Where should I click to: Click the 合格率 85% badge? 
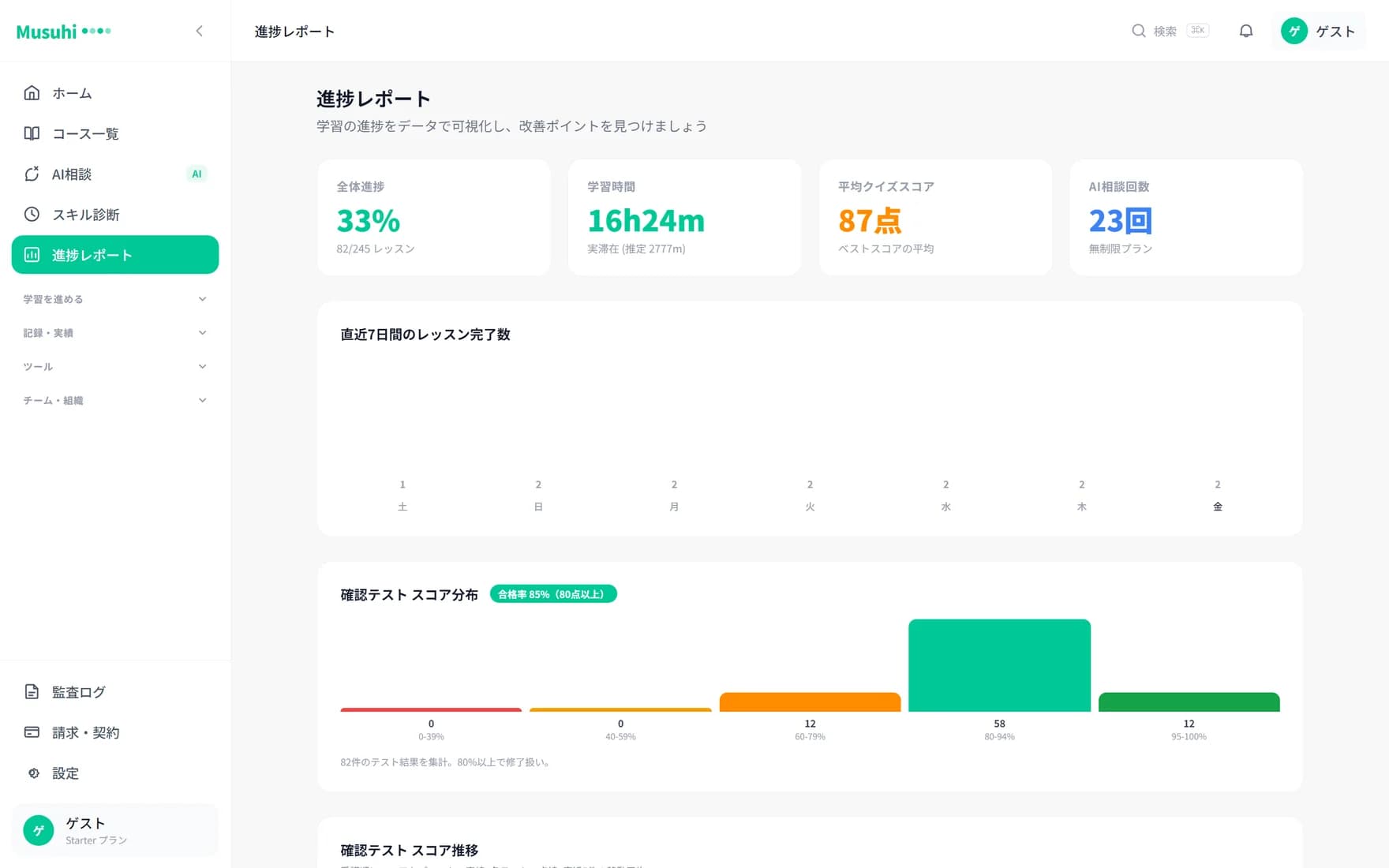(x=553, y=594)
